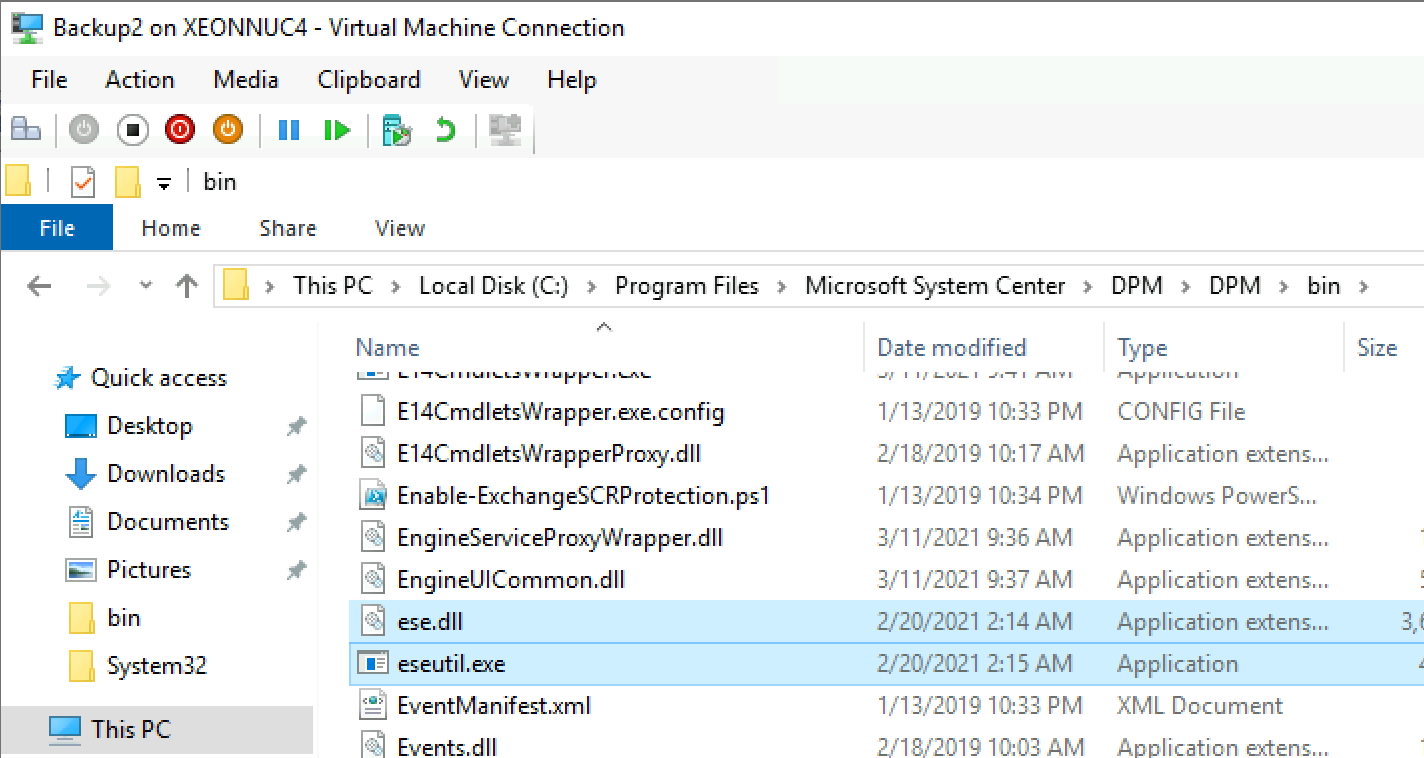Switch to the Explorer View ribbon tab

400,228
